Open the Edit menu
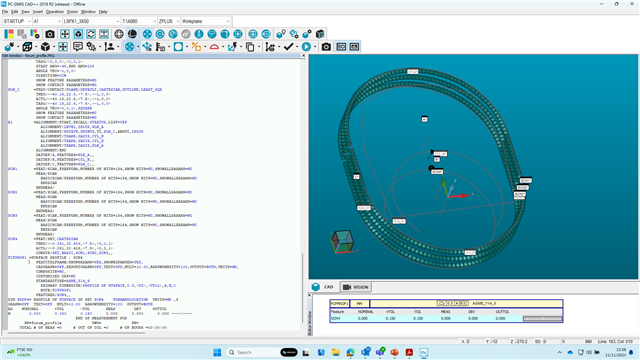Viewport: 640px width, 360px height. click(14, 12)
